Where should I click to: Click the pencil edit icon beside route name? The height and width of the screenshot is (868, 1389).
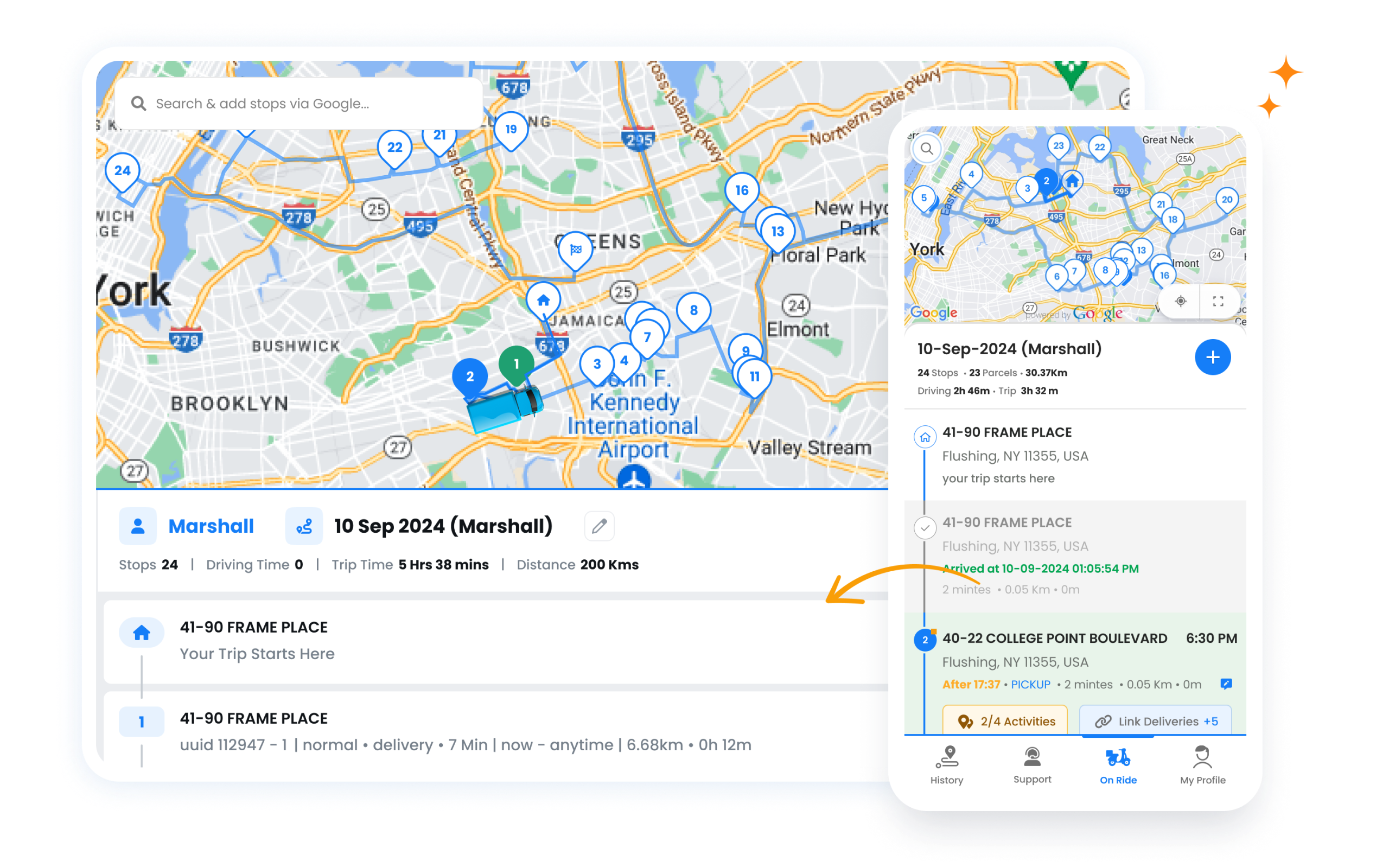point(599,526)
